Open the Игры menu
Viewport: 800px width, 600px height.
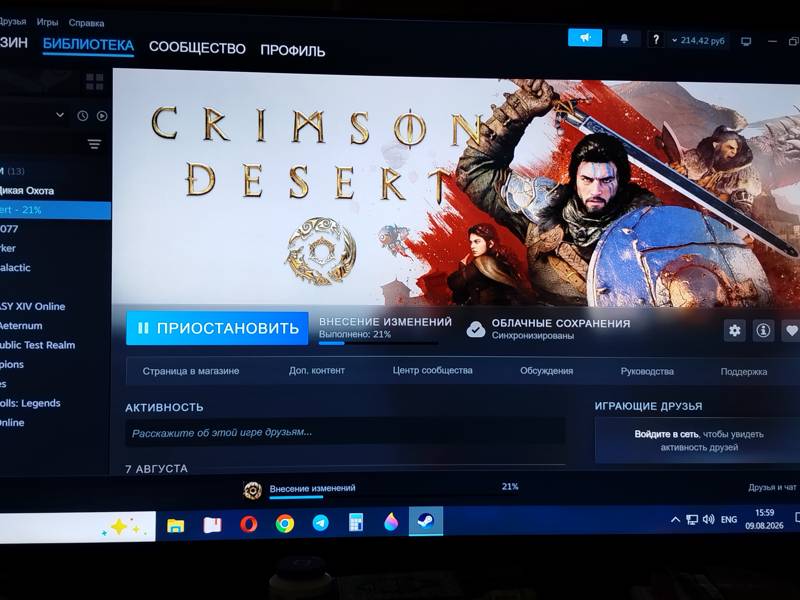click(x=47, y=22)
